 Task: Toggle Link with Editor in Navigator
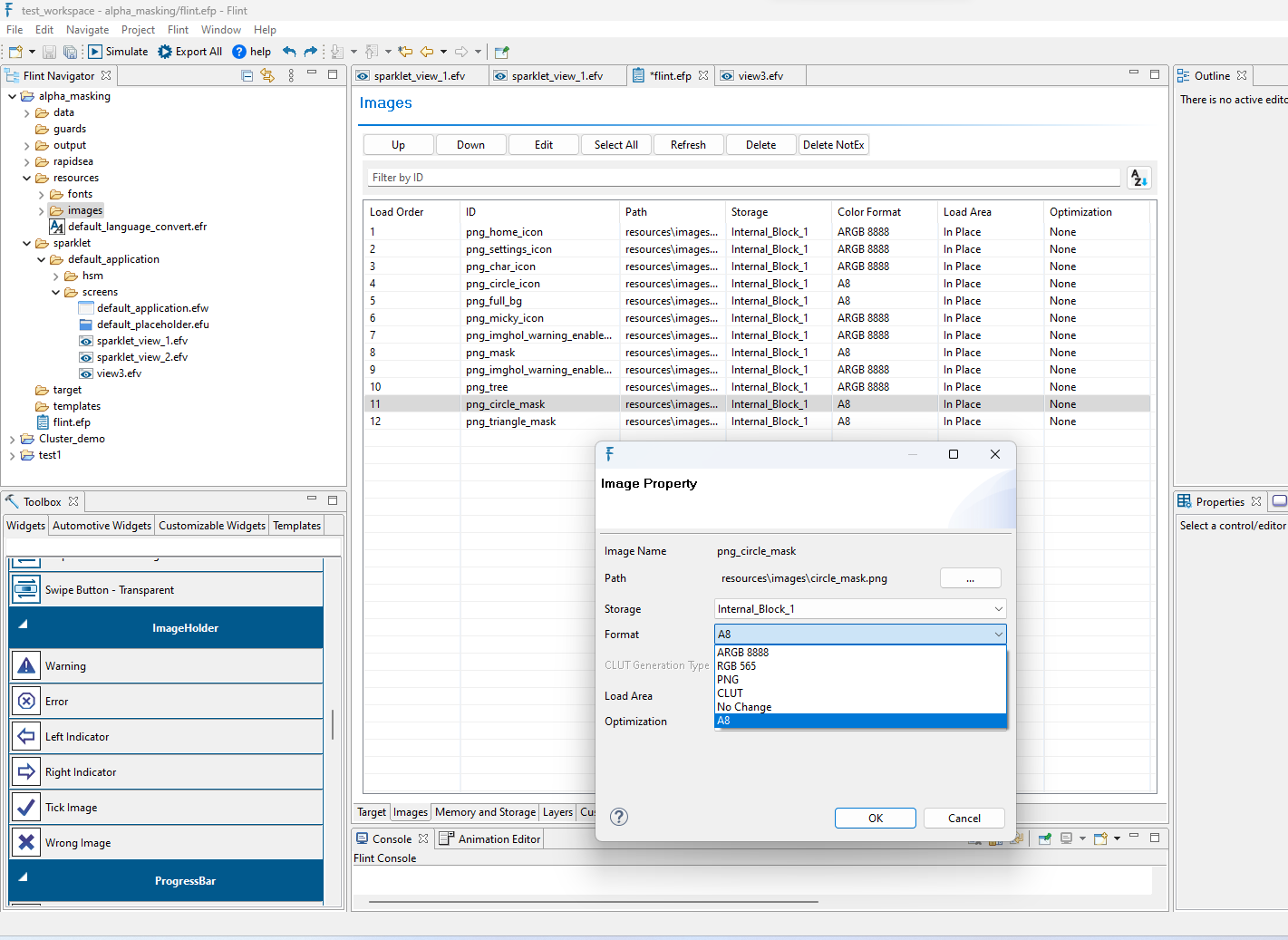click(x=267, y=76)
